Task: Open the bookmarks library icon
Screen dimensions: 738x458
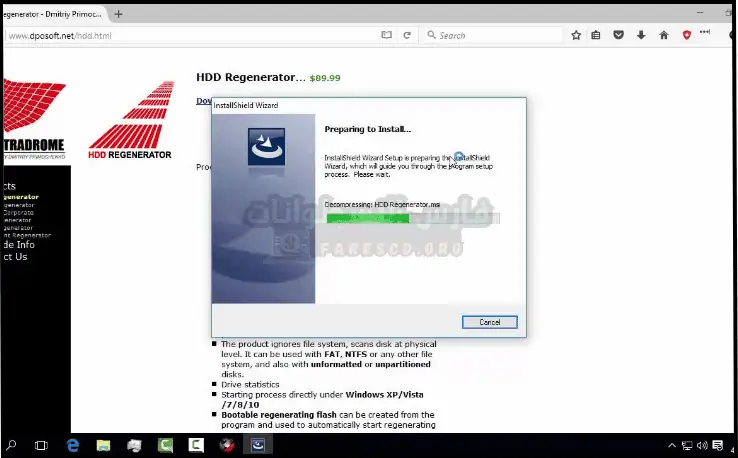Action: (x=596, y=35)
